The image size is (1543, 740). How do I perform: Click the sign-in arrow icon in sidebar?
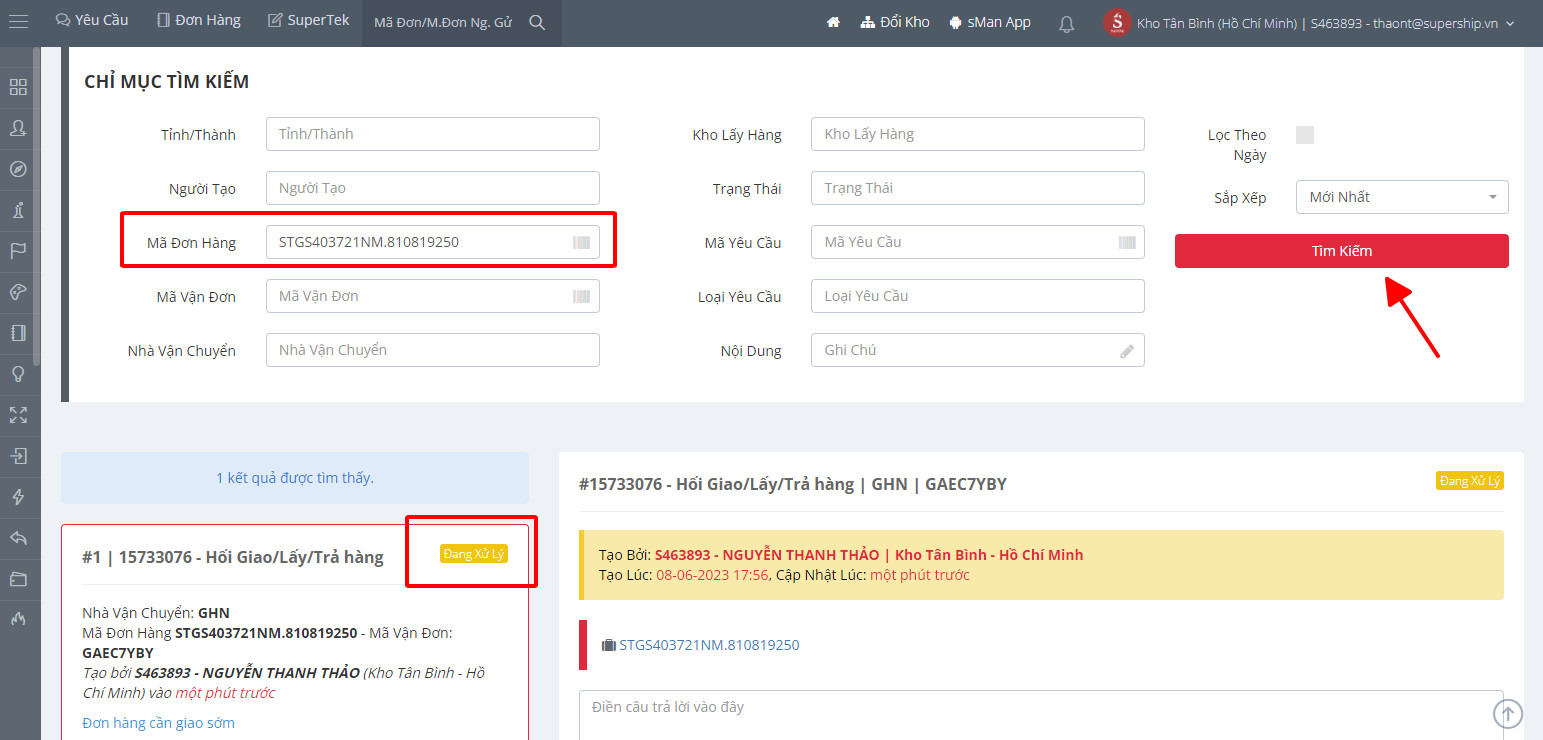point(18,456)
